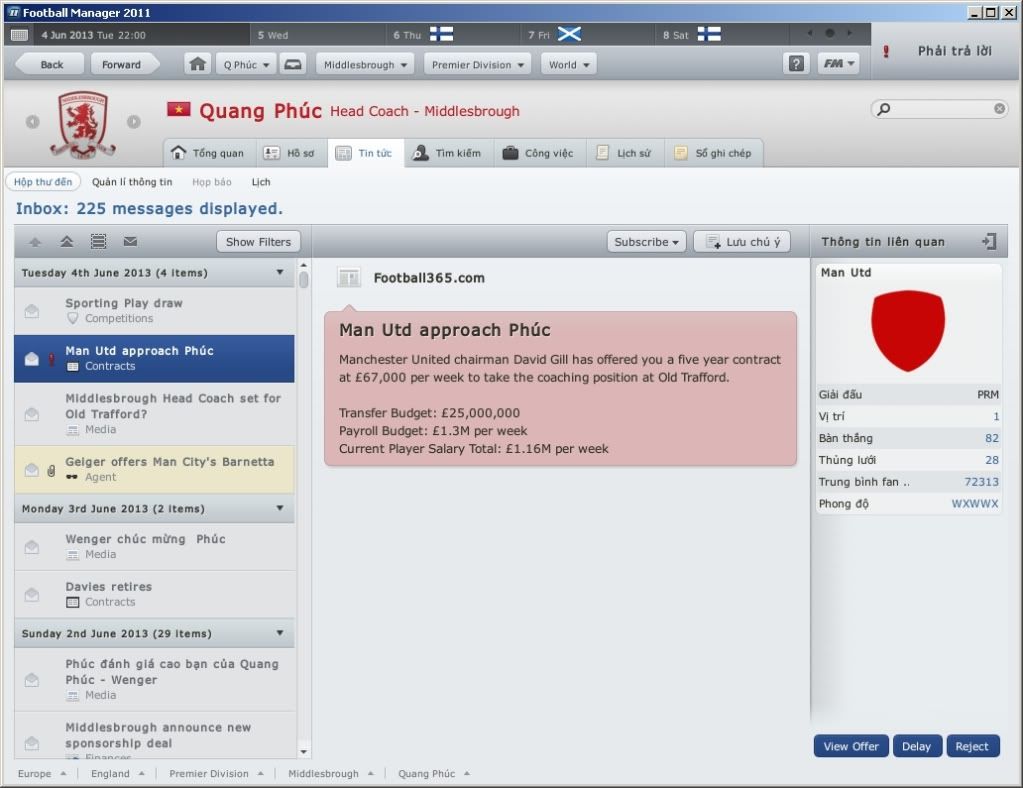The image size is (1023, 788).
Task: Click envelope icon of Sporting Play draw message
Action: click(31, 311)
